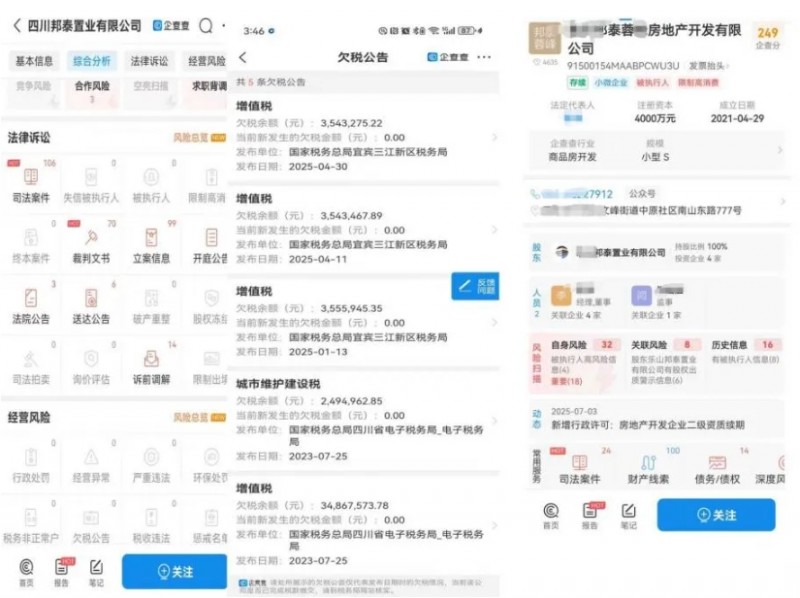This screenshot has height=598, width=800.
Task: Expand the 商品房开发 industry row chevron
Action: [779, 149]
